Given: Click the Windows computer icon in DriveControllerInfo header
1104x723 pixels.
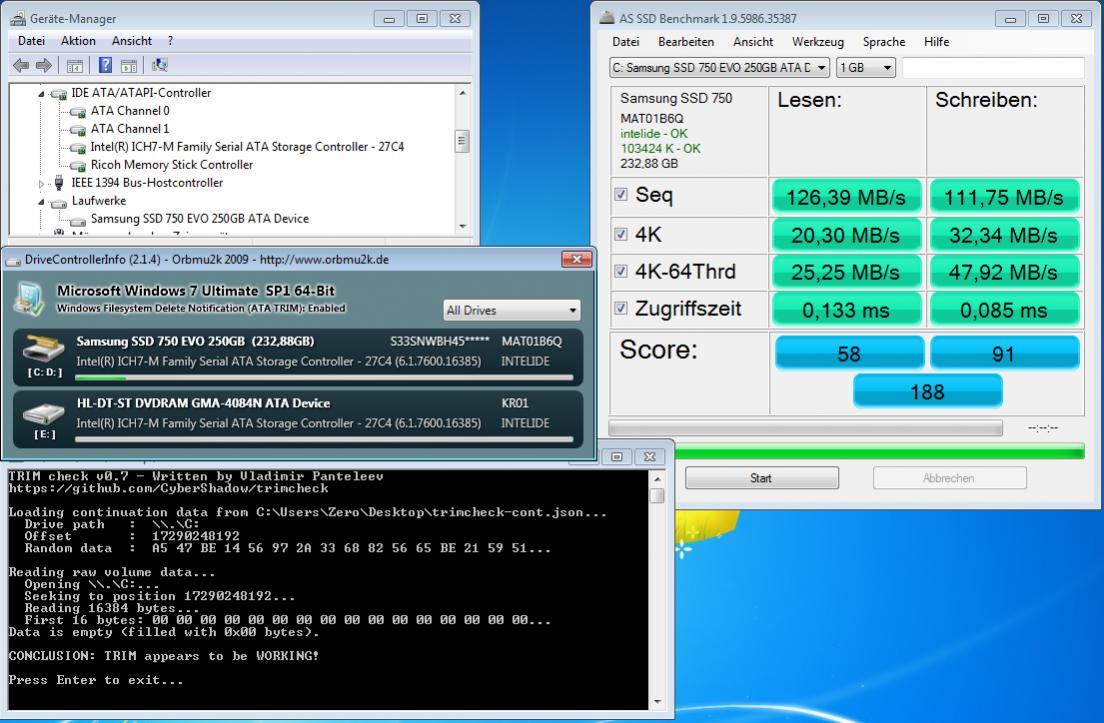Looking at the screenshot, I should [30, 298].
